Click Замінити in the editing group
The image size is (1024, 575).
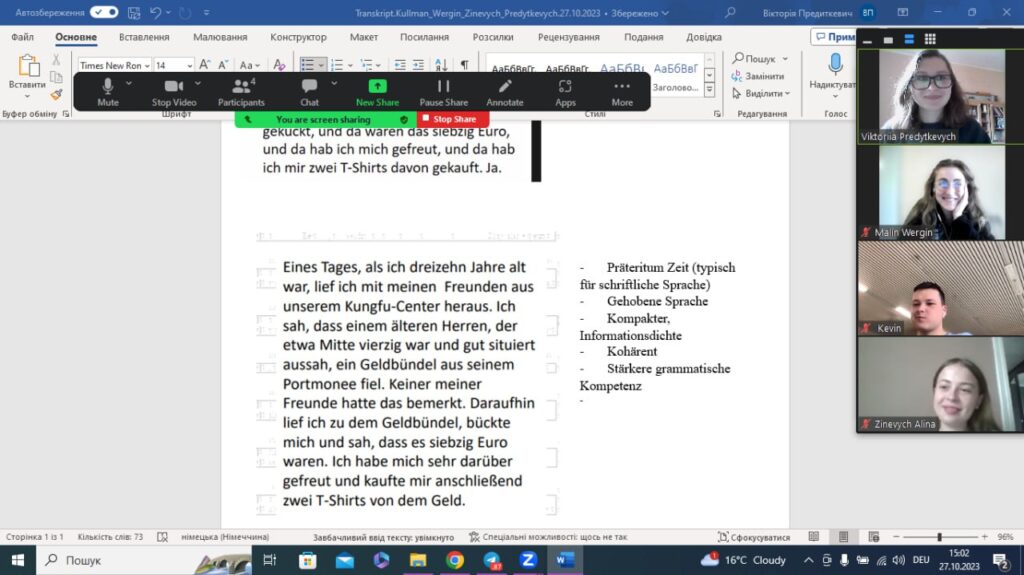[x=763, y=76]
